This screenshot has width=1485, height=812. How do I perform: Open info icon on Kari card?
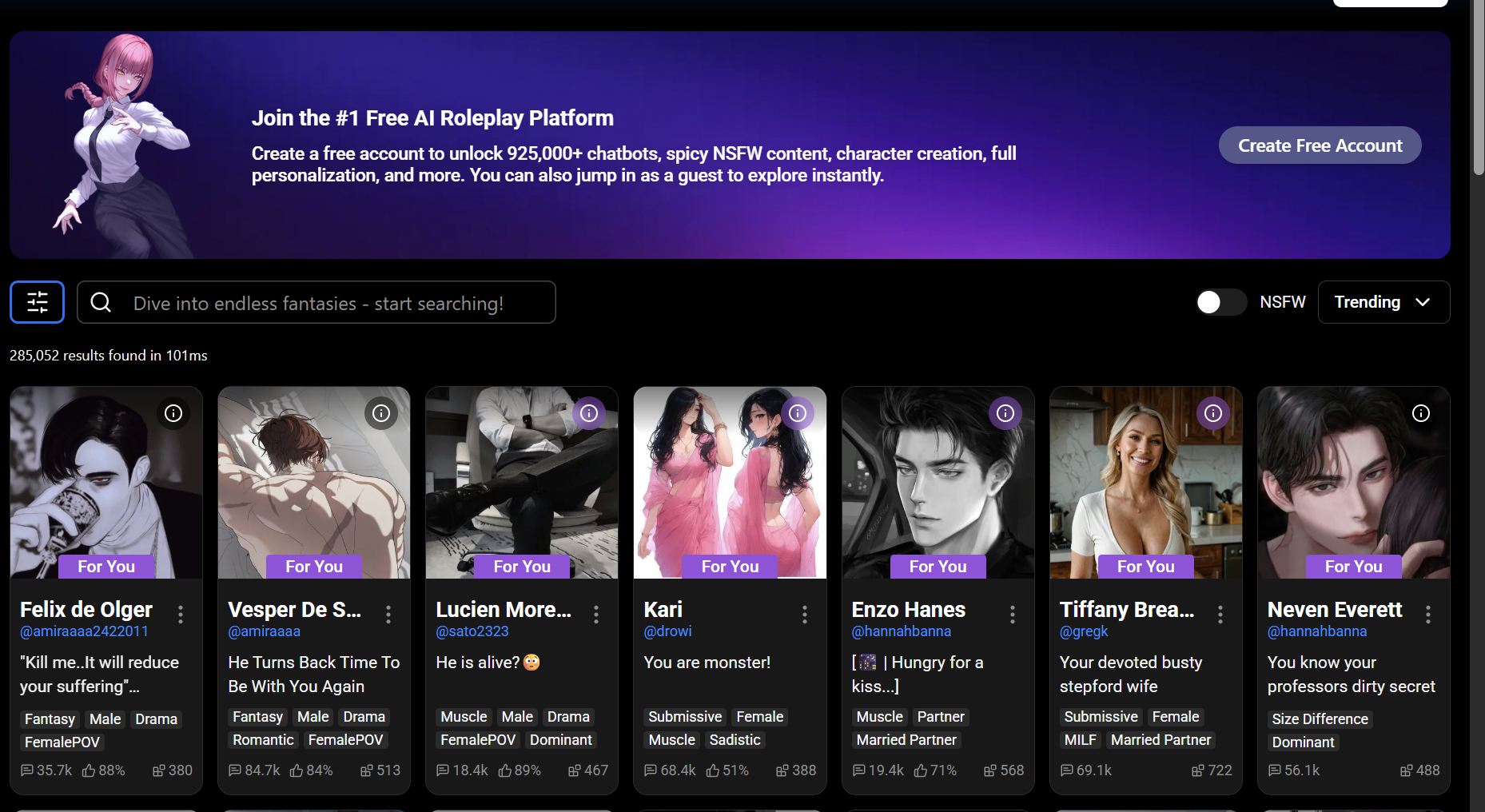(798, 413)
